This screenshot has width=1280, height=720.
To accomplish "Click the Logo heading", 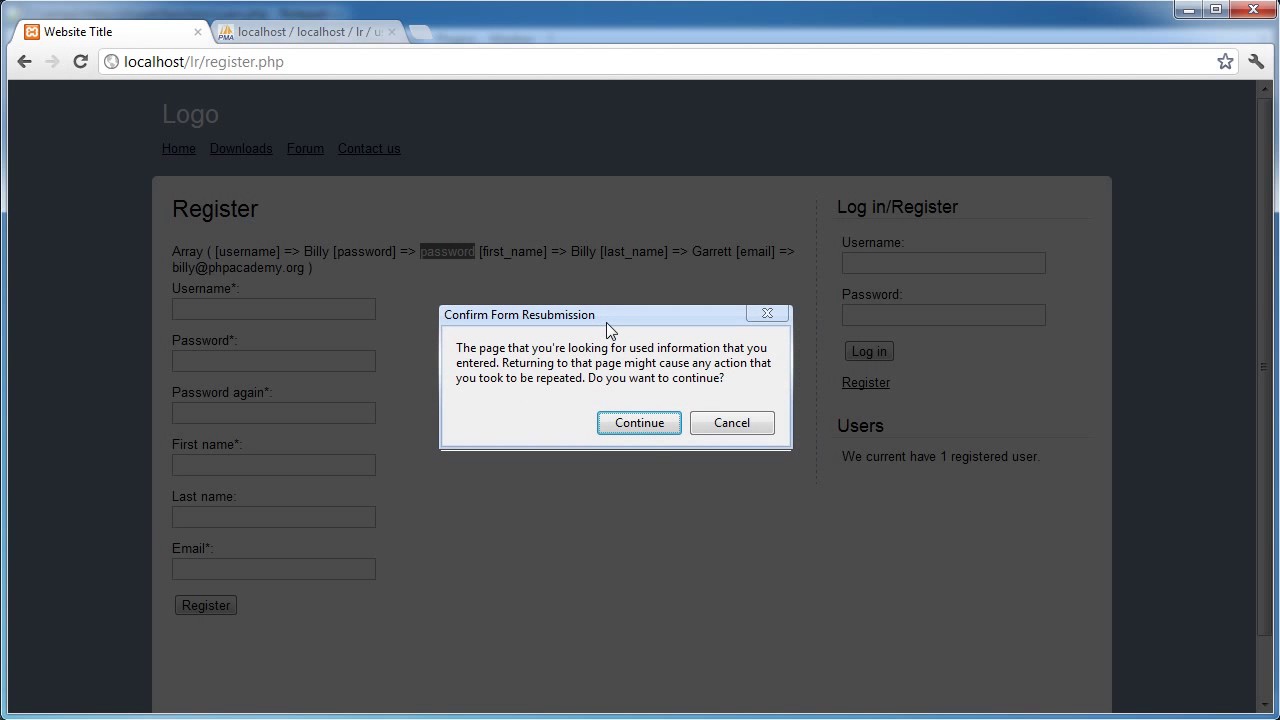I will (190, 114).
